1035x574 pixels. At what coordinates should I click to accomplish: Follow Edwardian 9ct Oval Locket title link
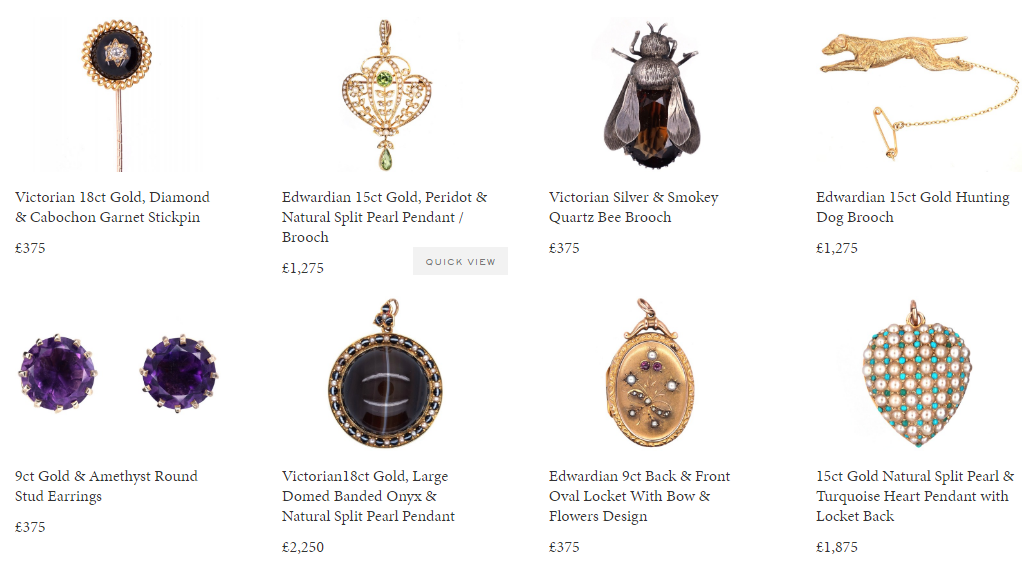pyautogui.click(x=640, y=496)
